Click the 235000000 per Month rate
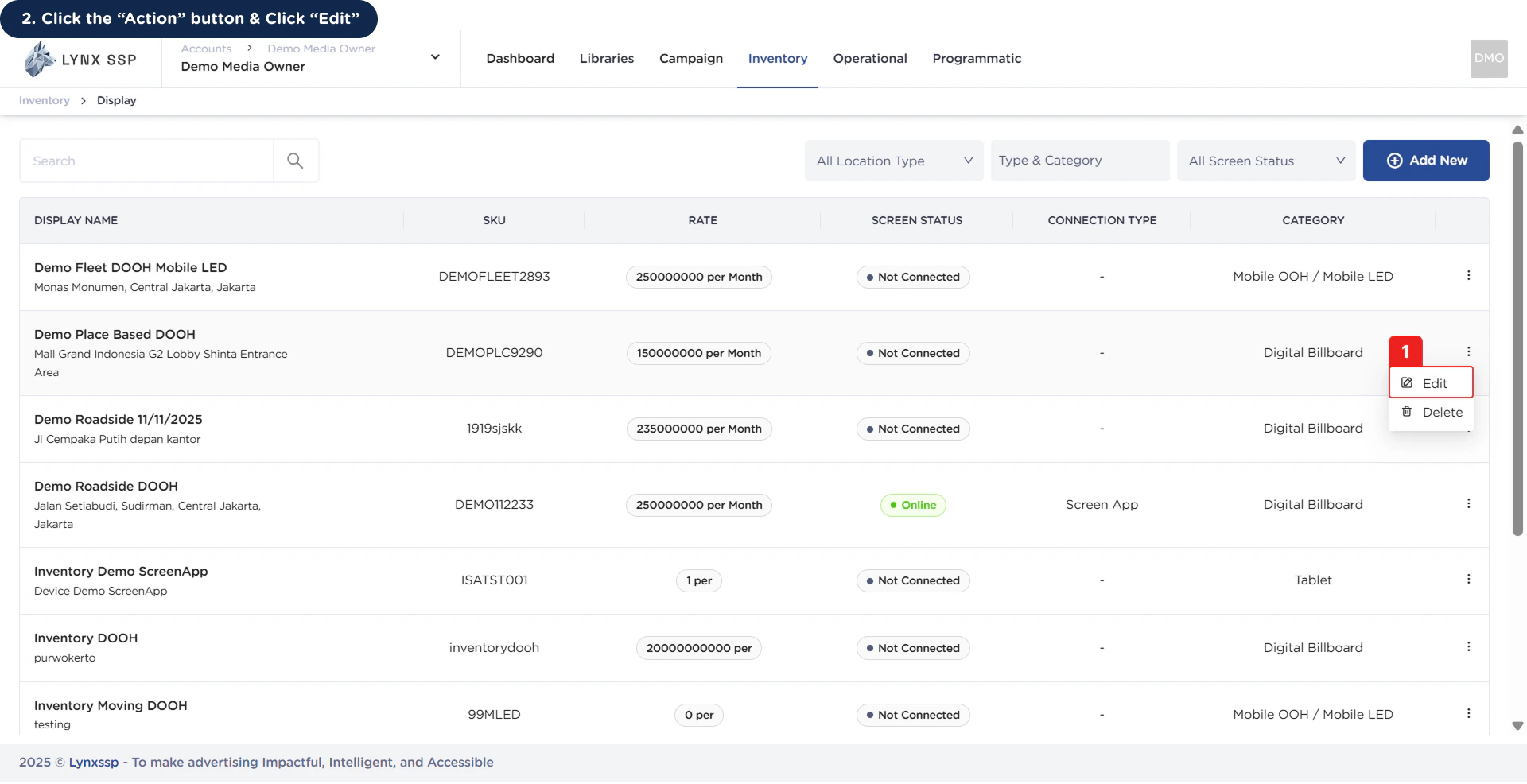The width and height of the screenshot is (1527, 784). tap(699, 429)
